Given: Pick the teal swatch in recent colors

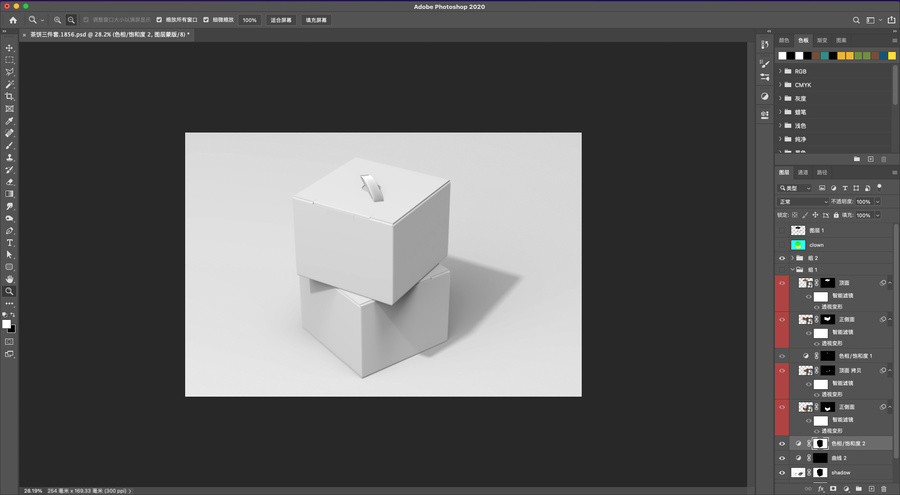Looking at the screenshot, I should click(x=824, y=56).
